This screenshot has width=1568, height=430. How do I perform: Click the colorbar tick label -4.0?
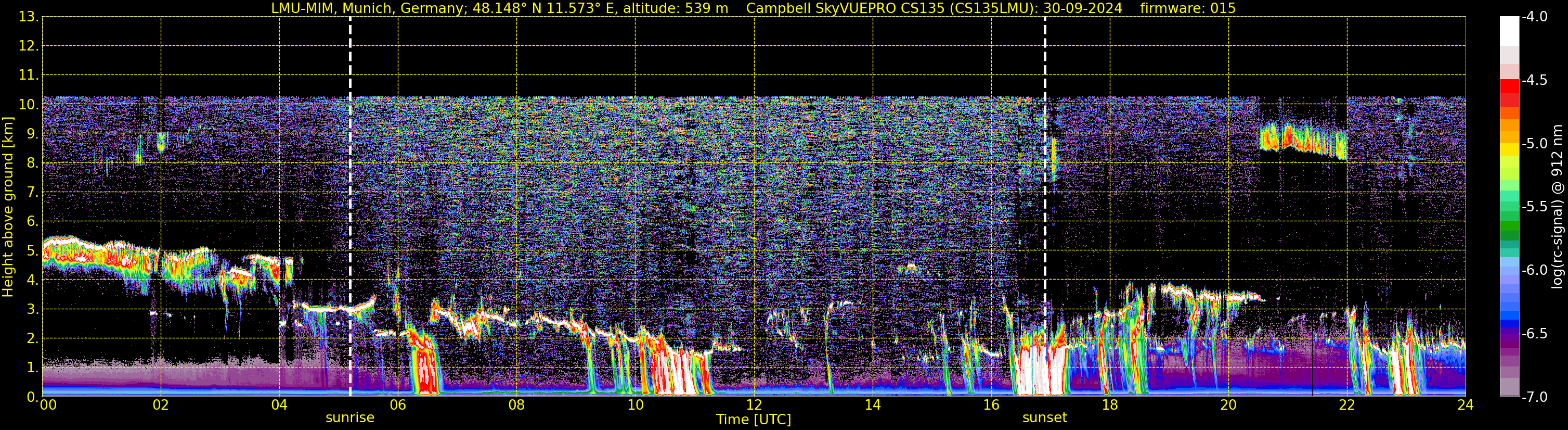[1535, 17]
